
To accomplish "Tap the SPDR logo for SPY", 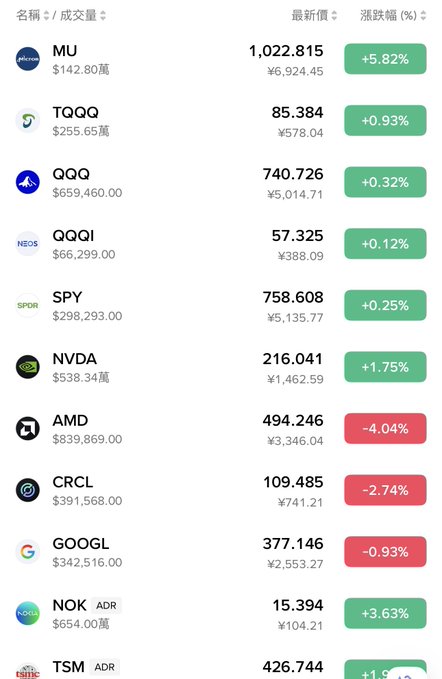I will coord(28,305).
